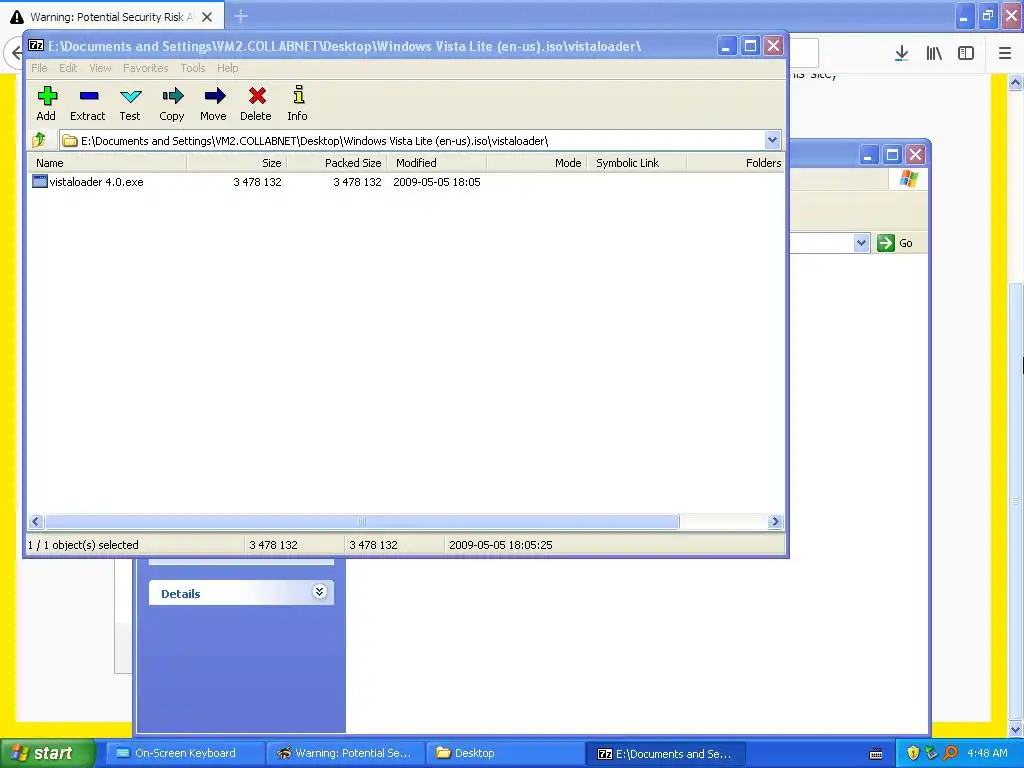Click the 7-Zip horizontal scrollbar thumb
This screenshot has width=1024, height=768.
pos(361,521)
